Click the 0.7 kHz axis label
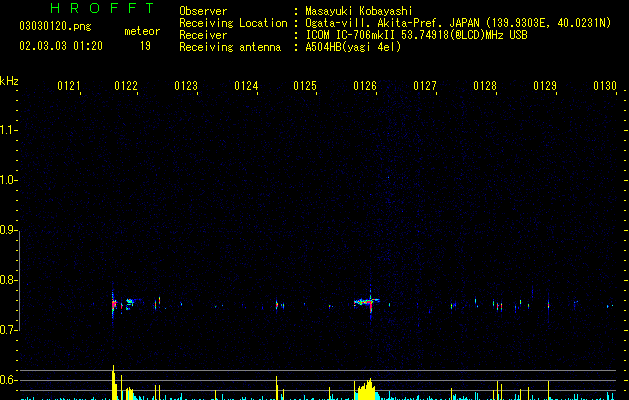 [8, 330]
